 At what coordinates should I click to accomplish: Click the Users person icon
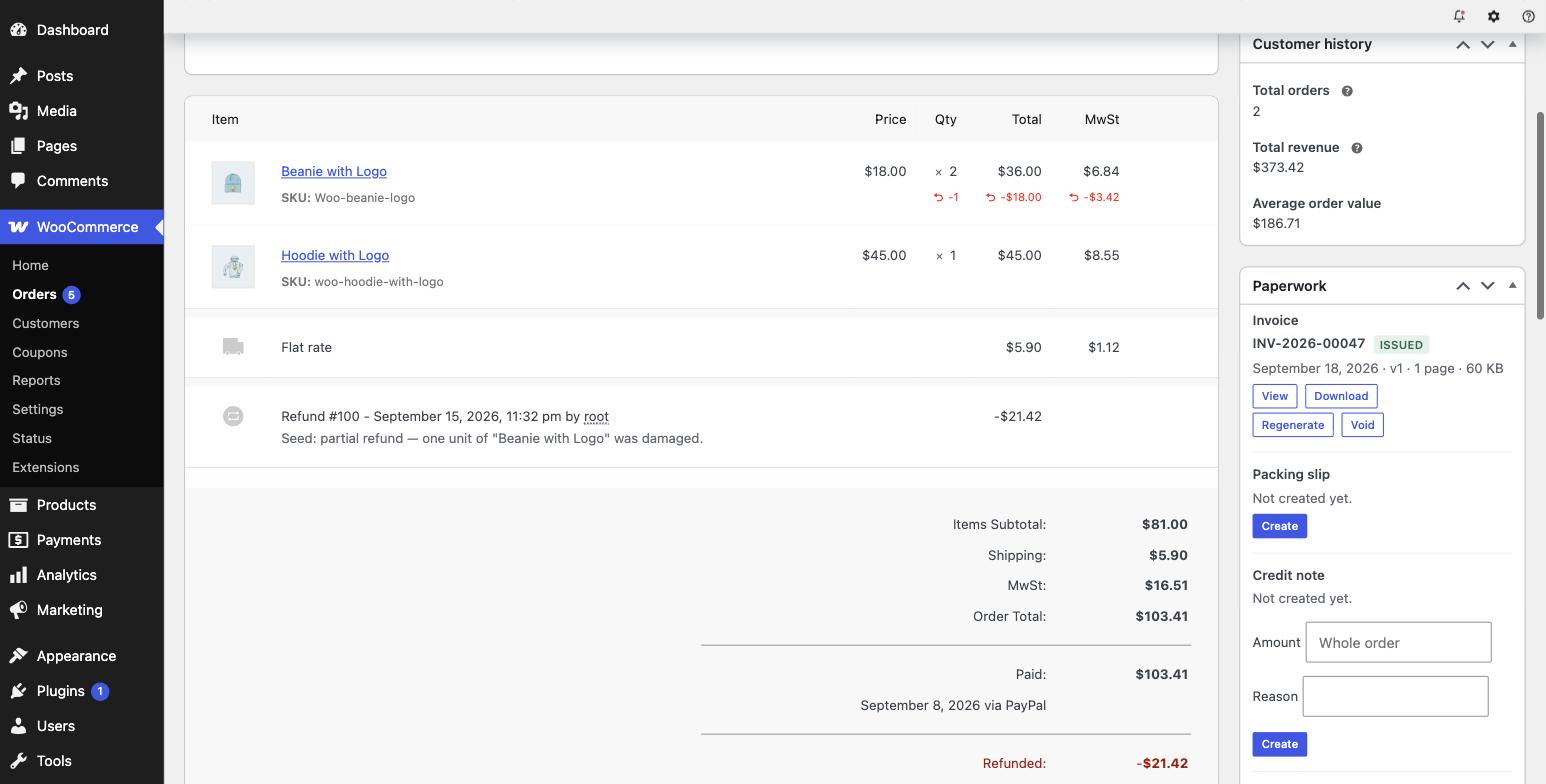coord(18,726)
